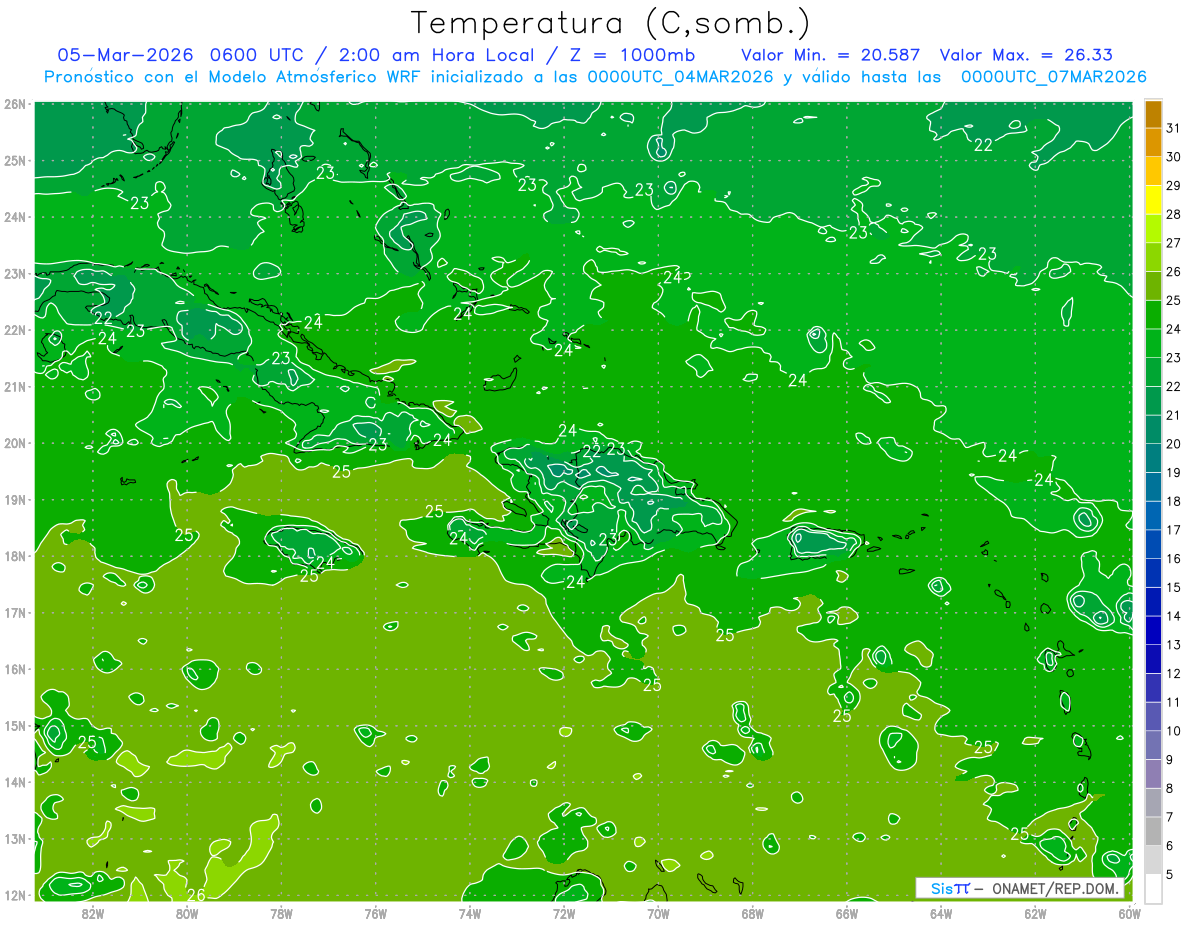Pick the purple colorbar swatch between 9 and 10
Image resolution: width=1200 pixels, height=927 pixels.
1153,745
